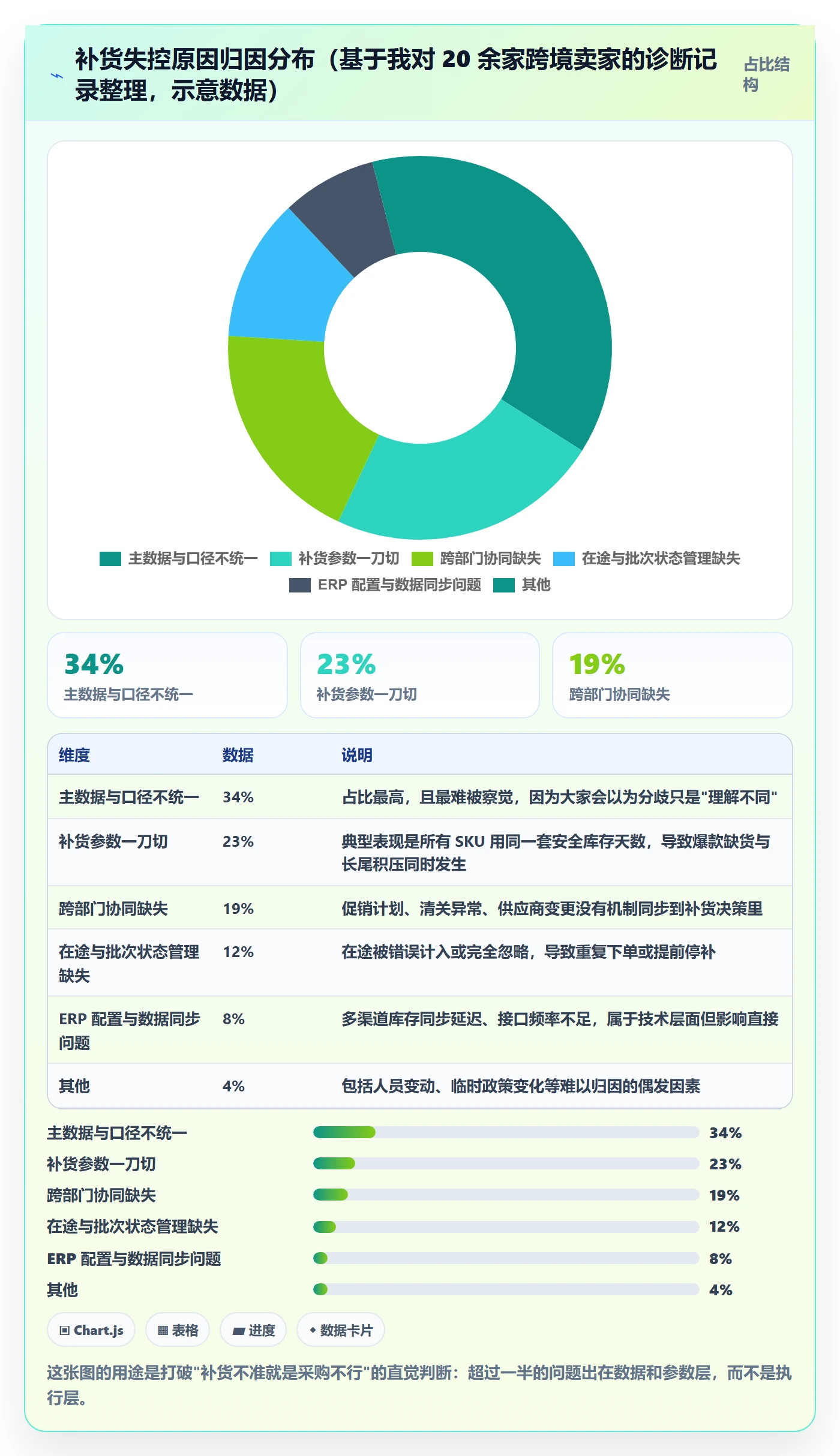This screenshot has height=1456, width=840.
Task: Click the 8% progress bar
Action: (x=506, y=1258)
